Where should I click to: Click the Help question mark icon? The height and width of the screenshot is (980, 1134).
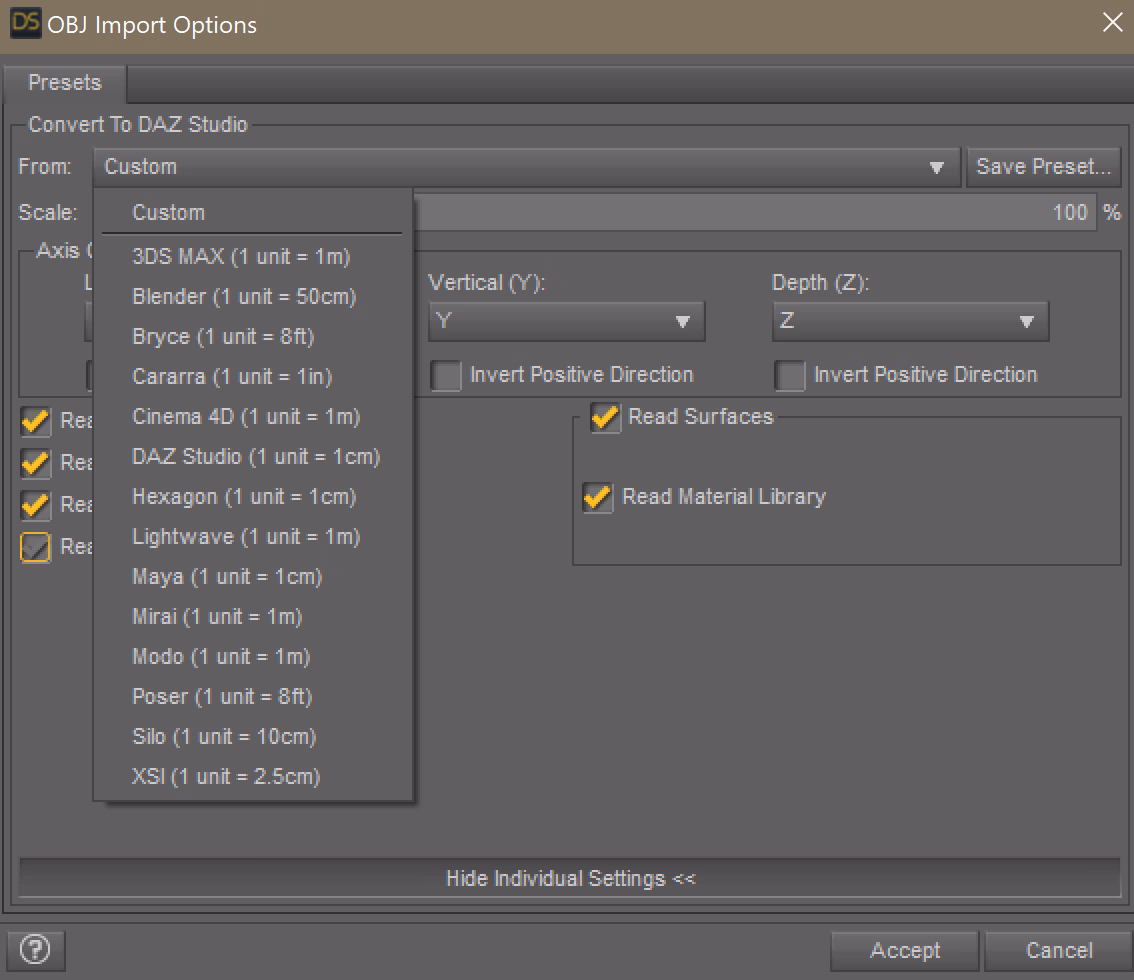click(x=37, y=950)
